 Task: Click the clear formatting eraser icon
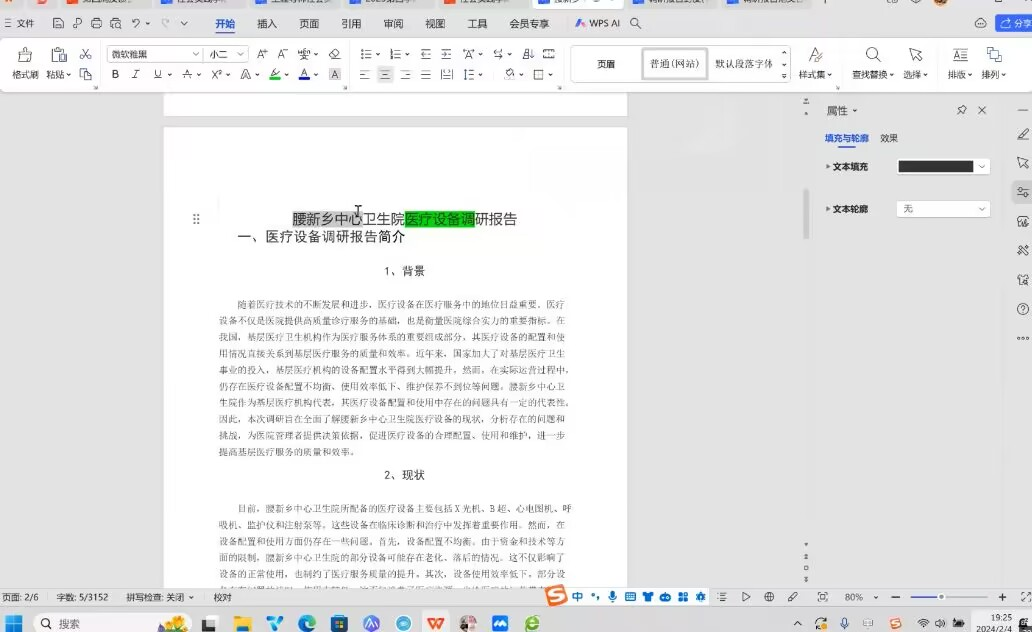334,54
